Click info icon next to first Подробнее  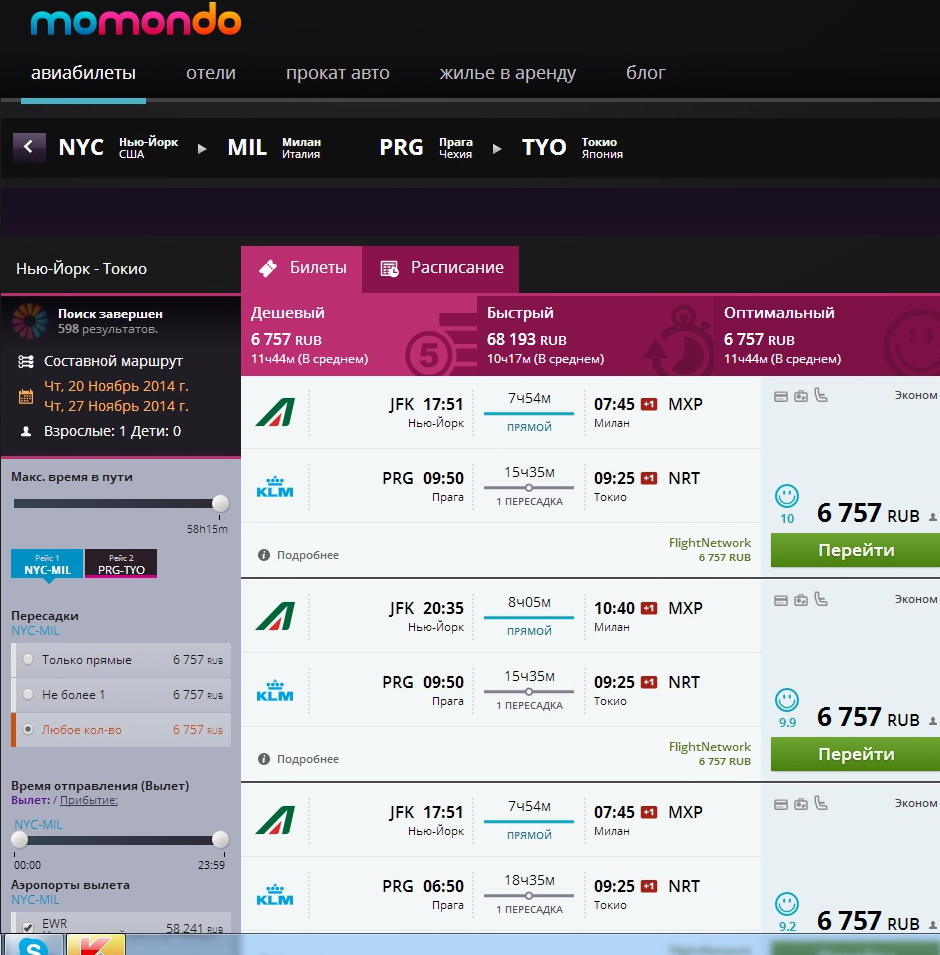[264, 555]
